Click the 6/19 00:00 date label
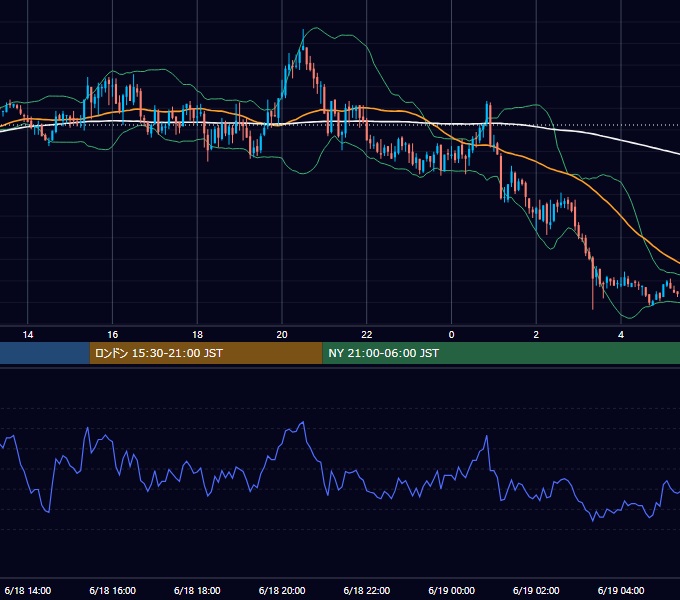The image size is (680, 600). [451, 590]
